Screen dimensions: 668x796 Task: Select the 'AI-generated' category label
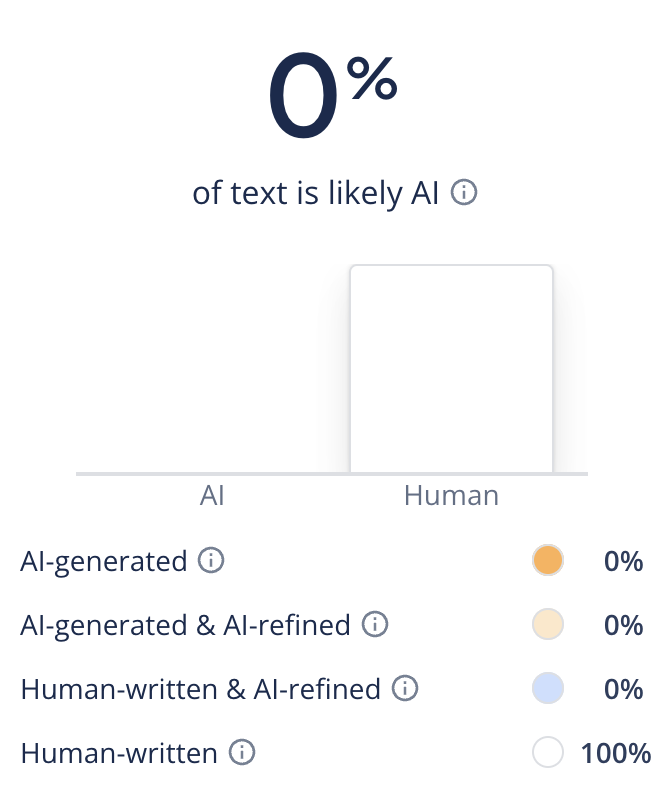click(104, 561)
